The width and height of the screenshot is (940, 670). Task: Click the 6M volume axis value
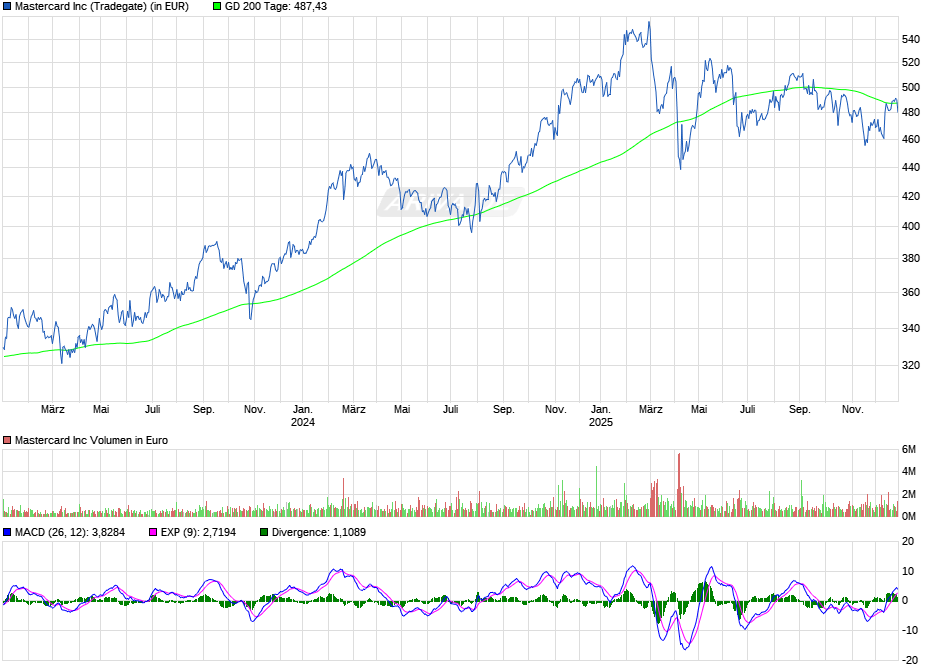point(909,449)
